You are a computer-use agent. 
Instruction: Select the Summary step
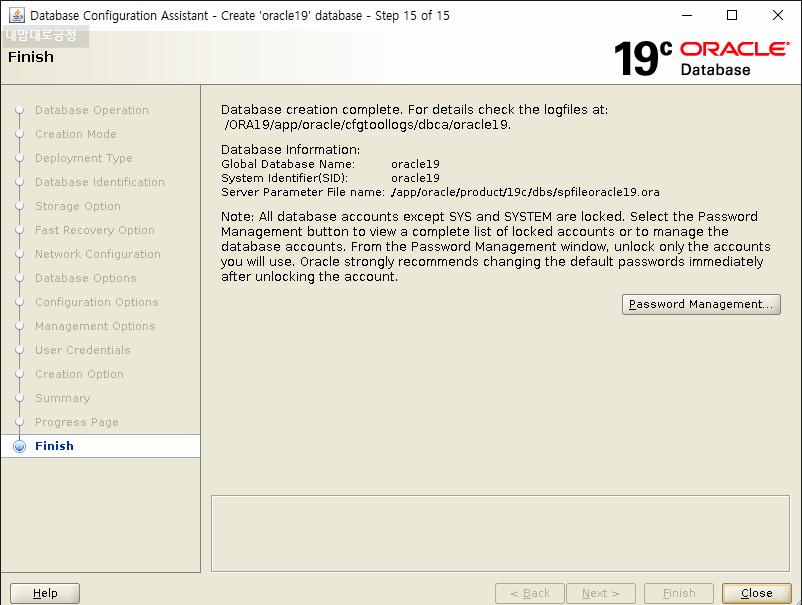[x=62, y=398]
